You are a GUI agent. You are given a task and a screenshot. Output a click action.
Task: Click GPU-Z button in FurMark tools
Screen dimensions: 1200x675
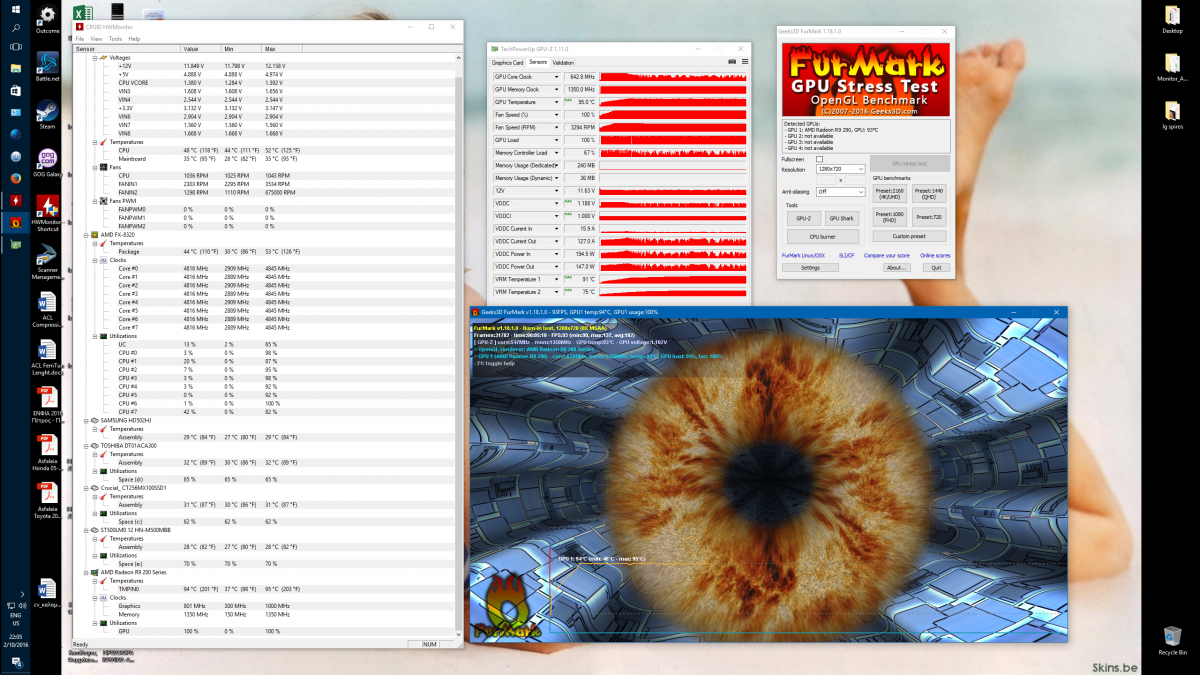(803, 217)
